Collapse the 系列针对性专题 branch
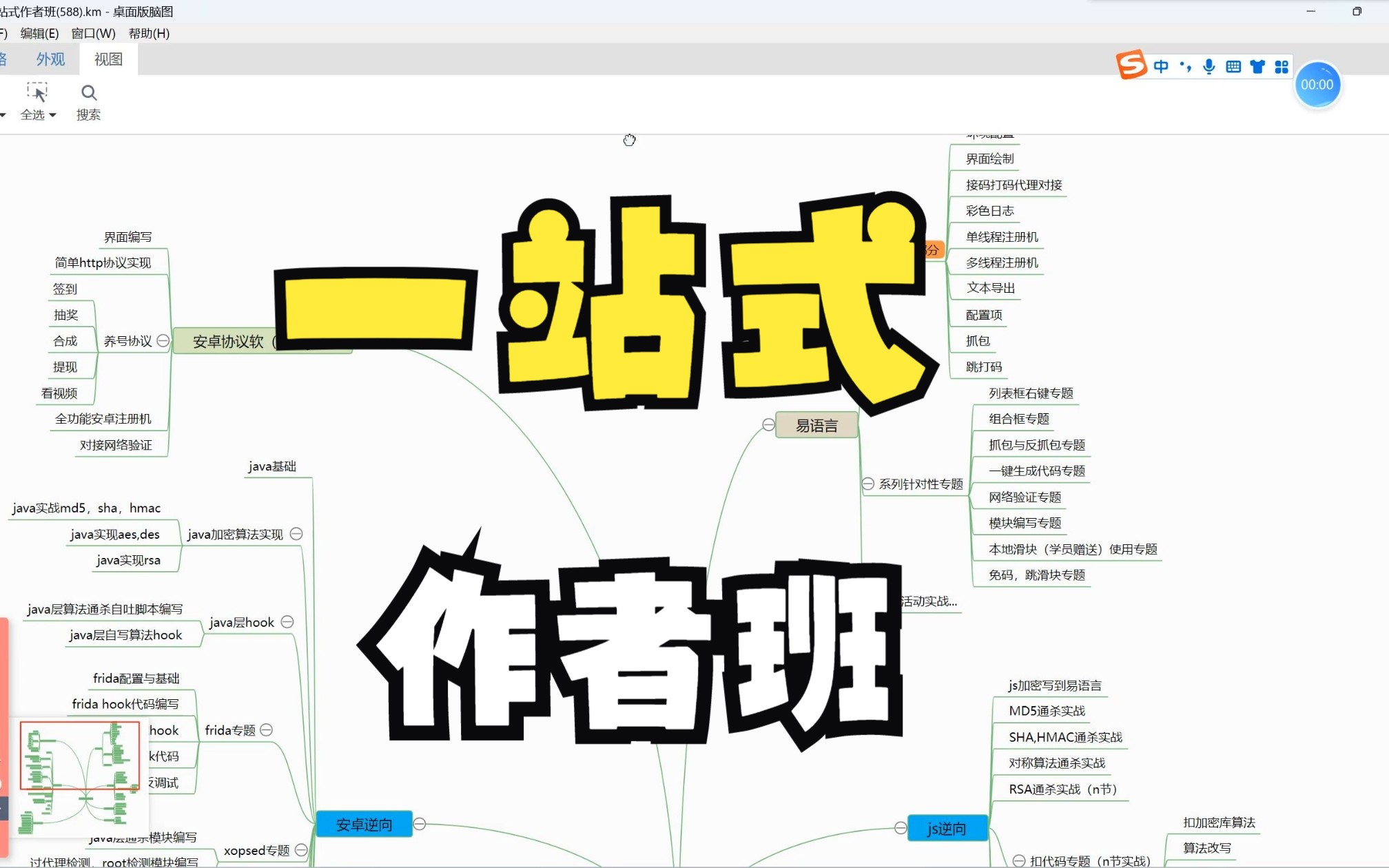 868,484
